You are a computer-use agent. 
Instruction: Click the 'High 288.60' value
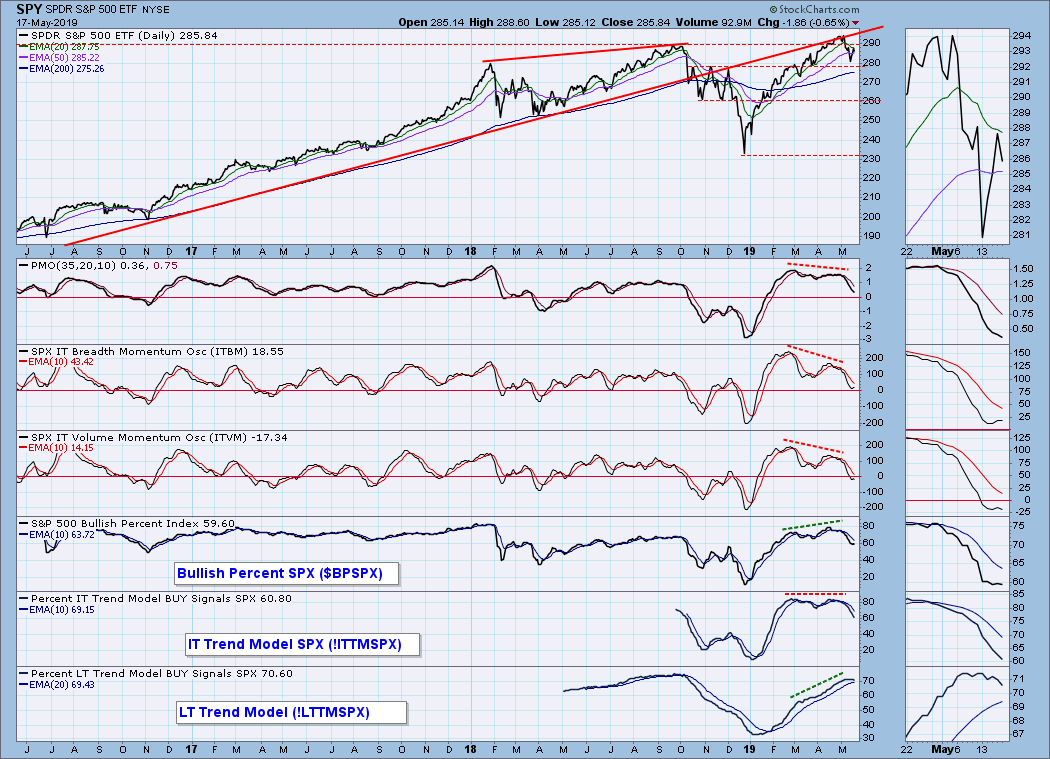499,22
